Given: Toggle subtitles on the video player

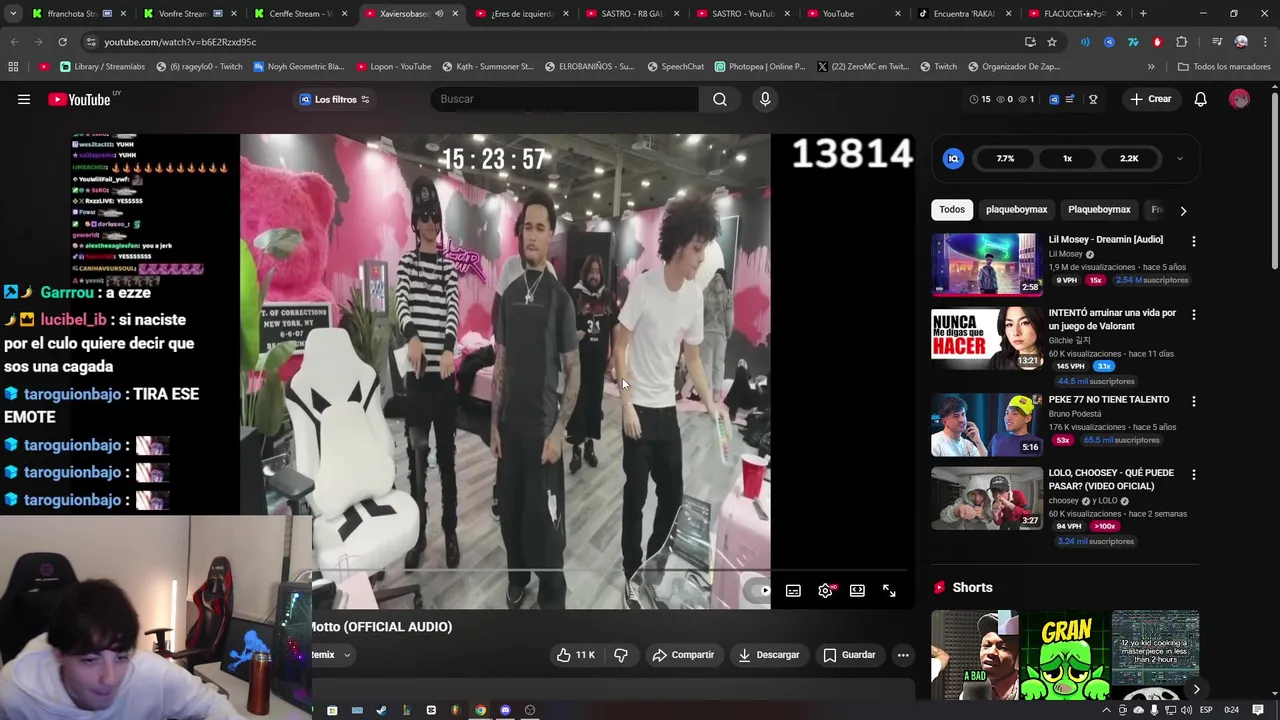Looking at the screenshot, I should pyautogui.click(x=793, y=591).
